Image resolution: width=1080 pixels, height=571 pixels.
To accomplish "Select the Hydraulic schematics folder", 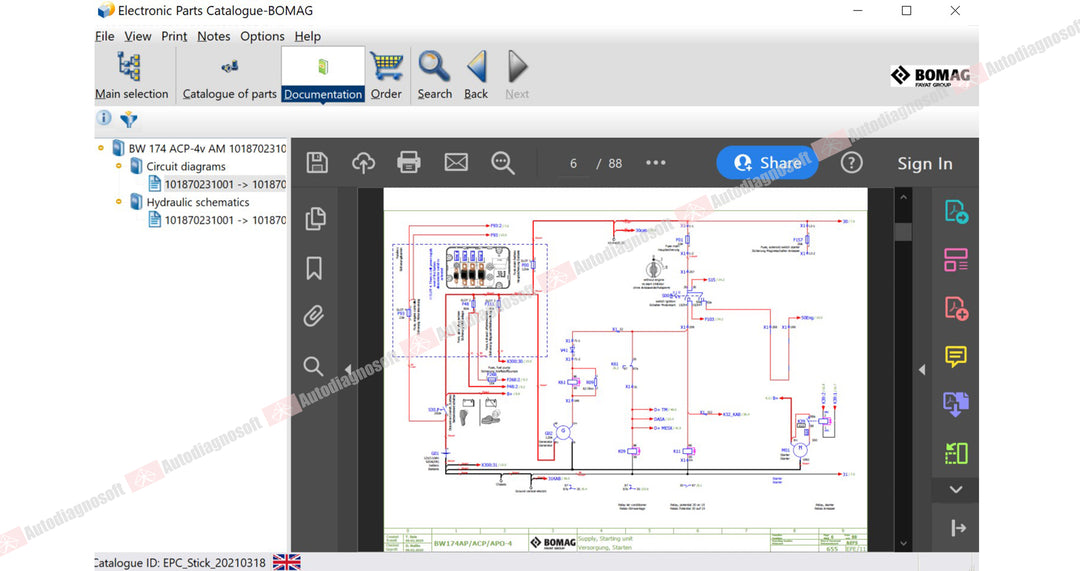I will click(x=198, y=202).
